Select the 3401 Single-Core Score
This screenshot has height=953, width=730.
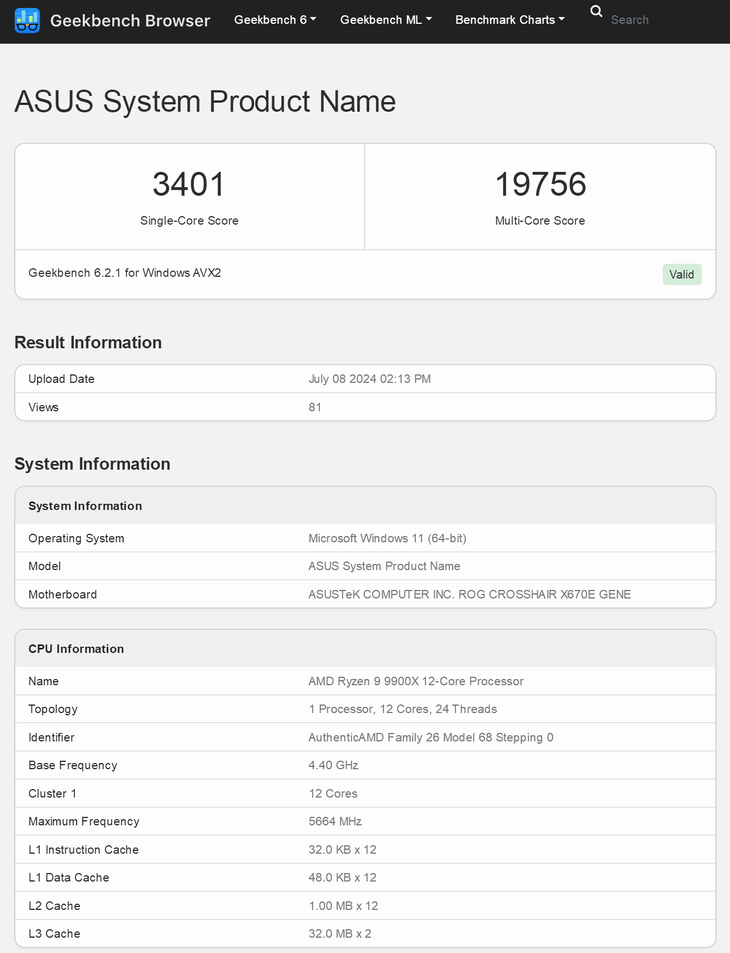tap(189, 184)
